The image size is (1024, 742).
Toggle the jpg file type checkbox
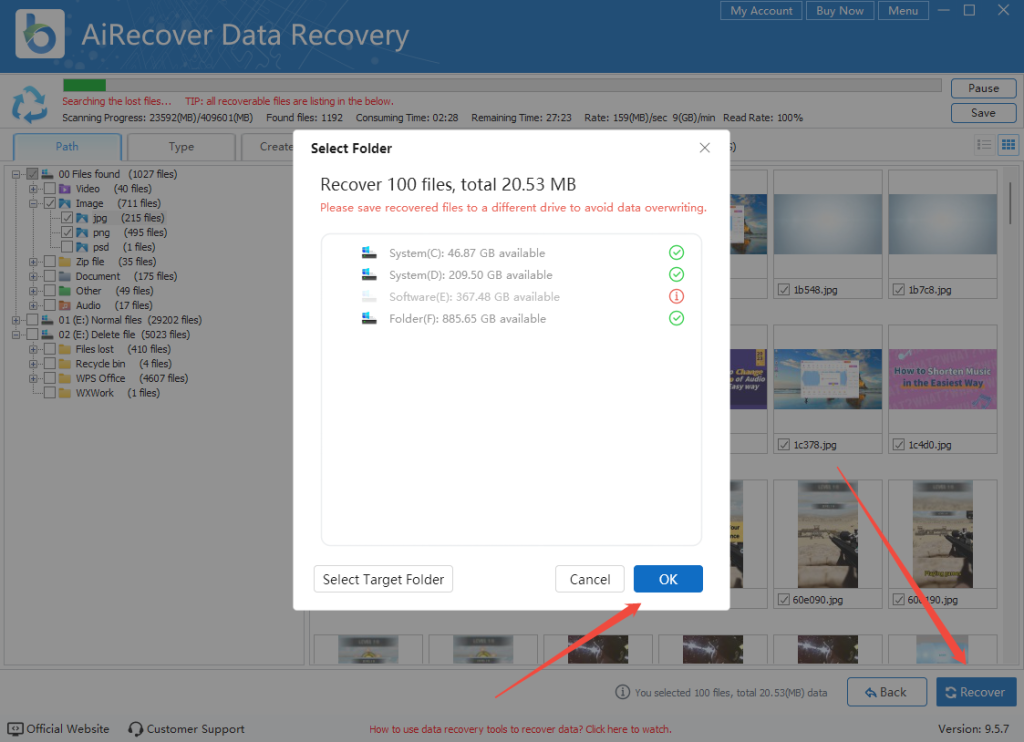(x=66, y=218)
